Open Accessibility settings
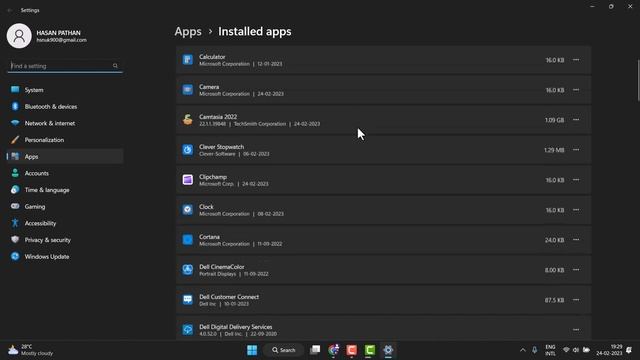Viewport: 640px width, 360px height. (65, 223)
